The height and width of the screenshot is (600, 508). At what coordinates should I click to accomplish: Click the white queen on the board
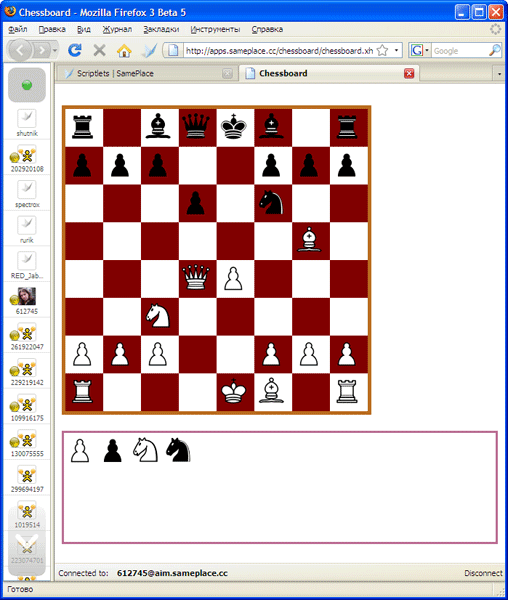[196, 277]
